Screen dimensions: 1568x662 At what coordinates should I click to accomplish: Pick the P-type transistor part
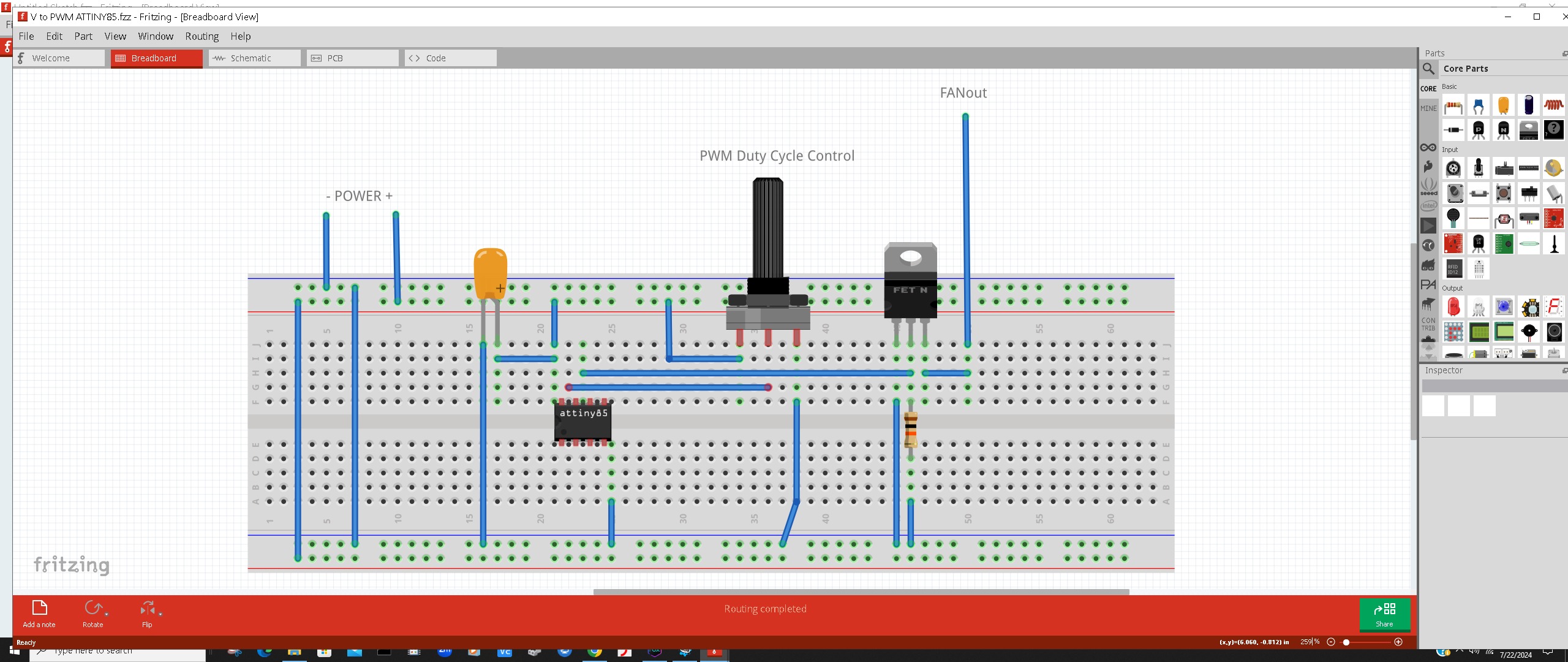(1478, 130)
